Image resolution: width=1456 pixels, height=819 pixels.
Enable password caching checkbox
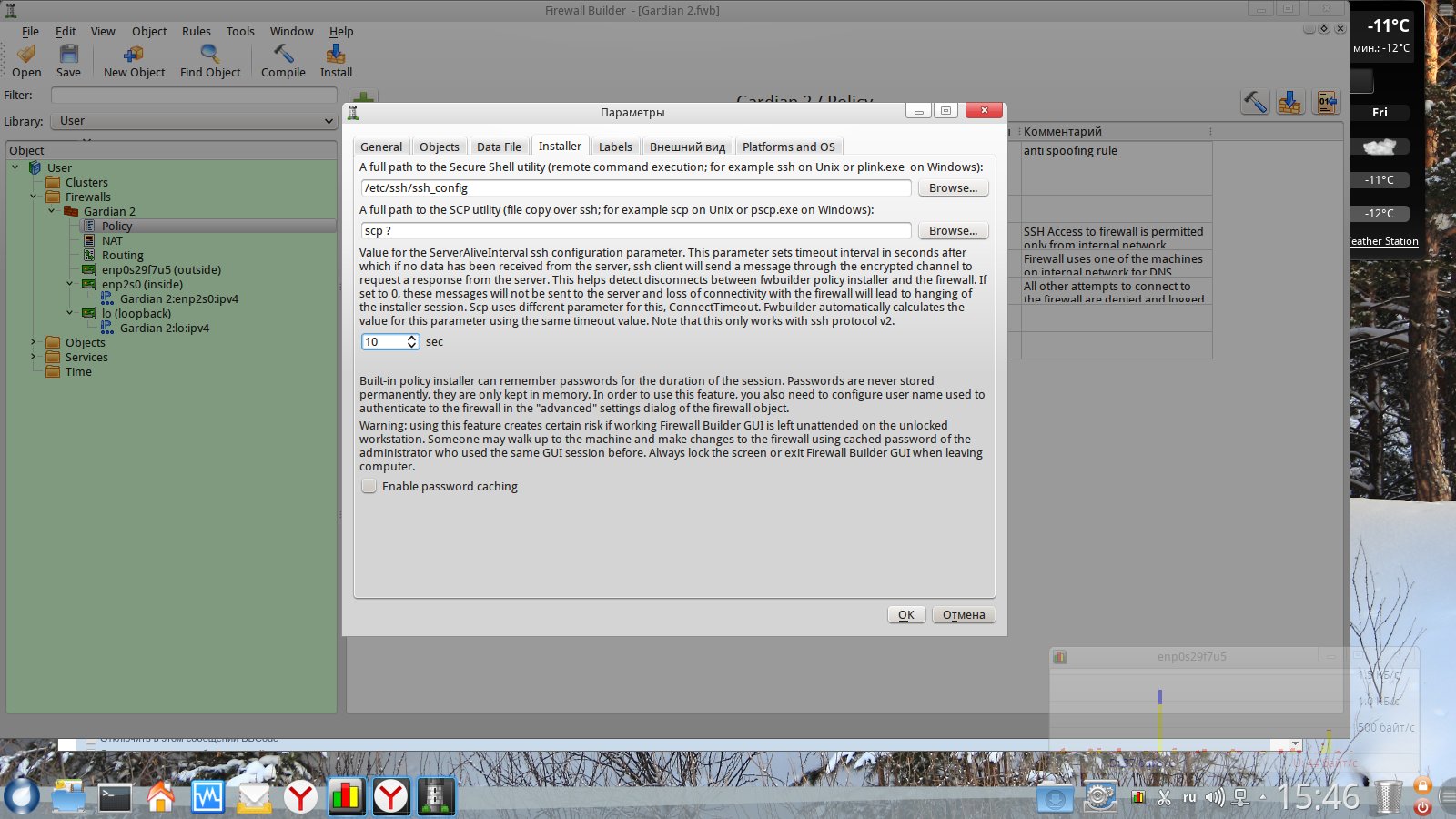click(x=369, y=486)
